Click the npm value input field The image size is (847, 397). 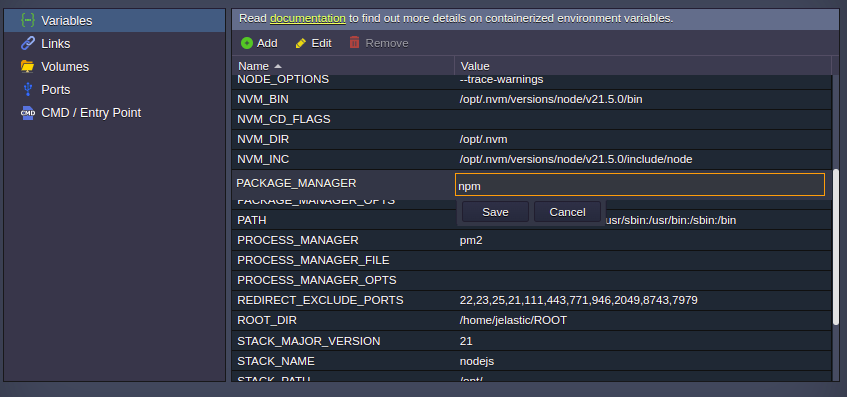[640, 185]
